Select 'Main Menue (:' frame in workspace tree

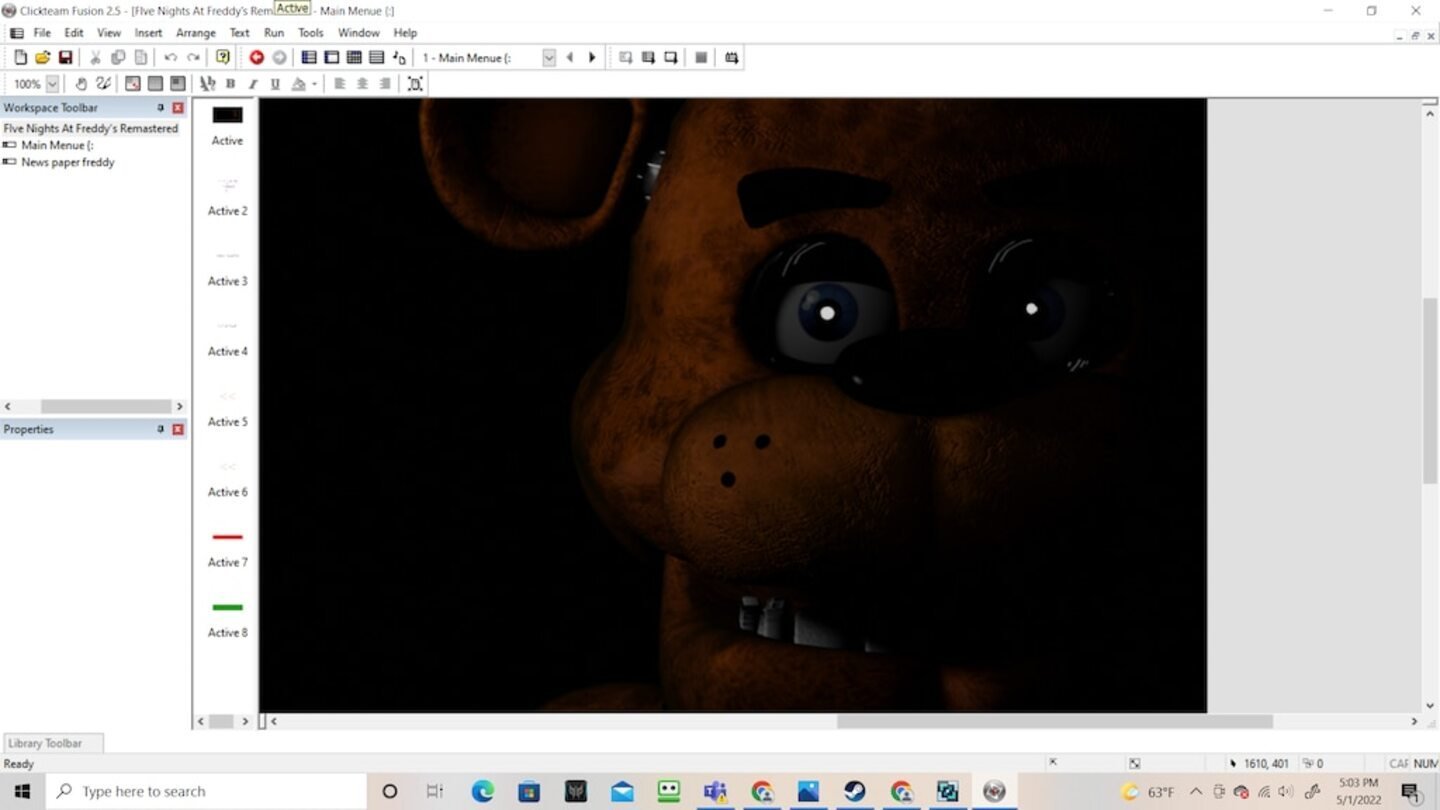pos(57,145)
